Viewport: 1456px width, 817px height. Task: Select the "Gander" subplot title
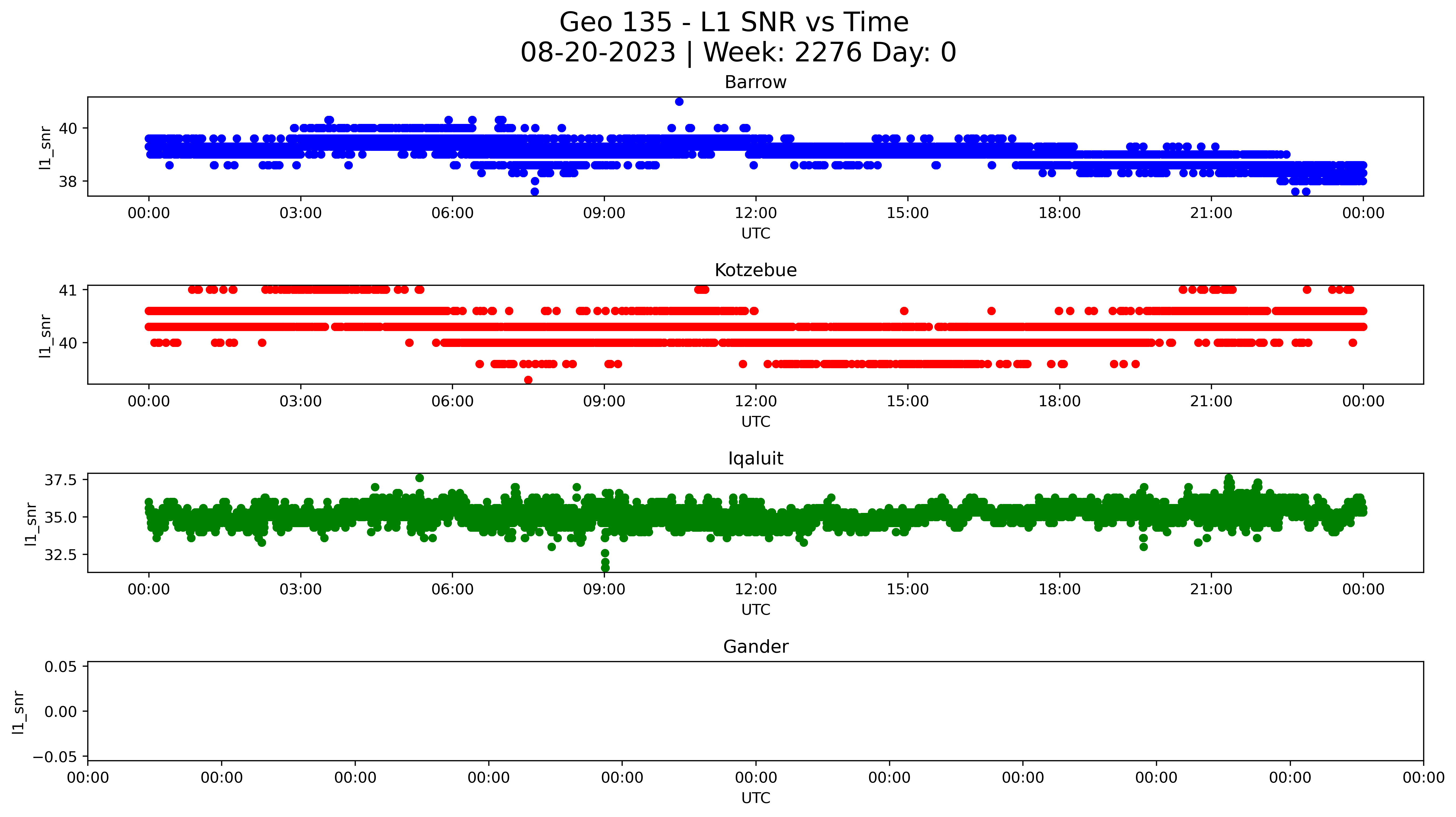(755, 647)
